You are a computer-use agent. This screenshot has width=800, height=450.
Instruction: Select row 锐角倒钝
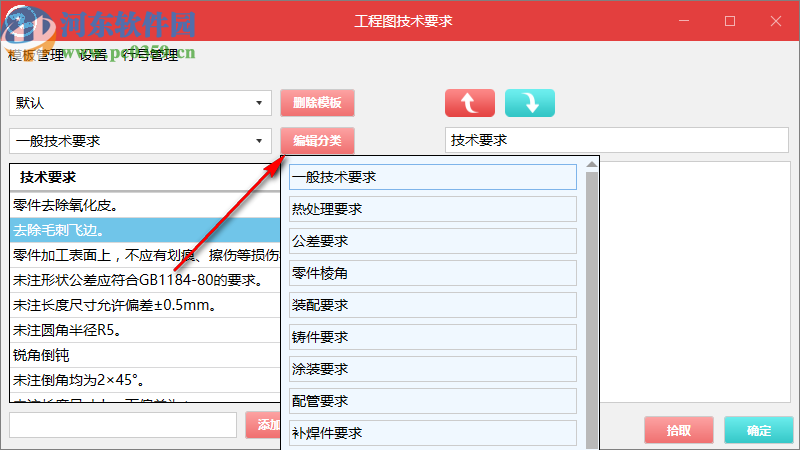click(x=145, y=355)
